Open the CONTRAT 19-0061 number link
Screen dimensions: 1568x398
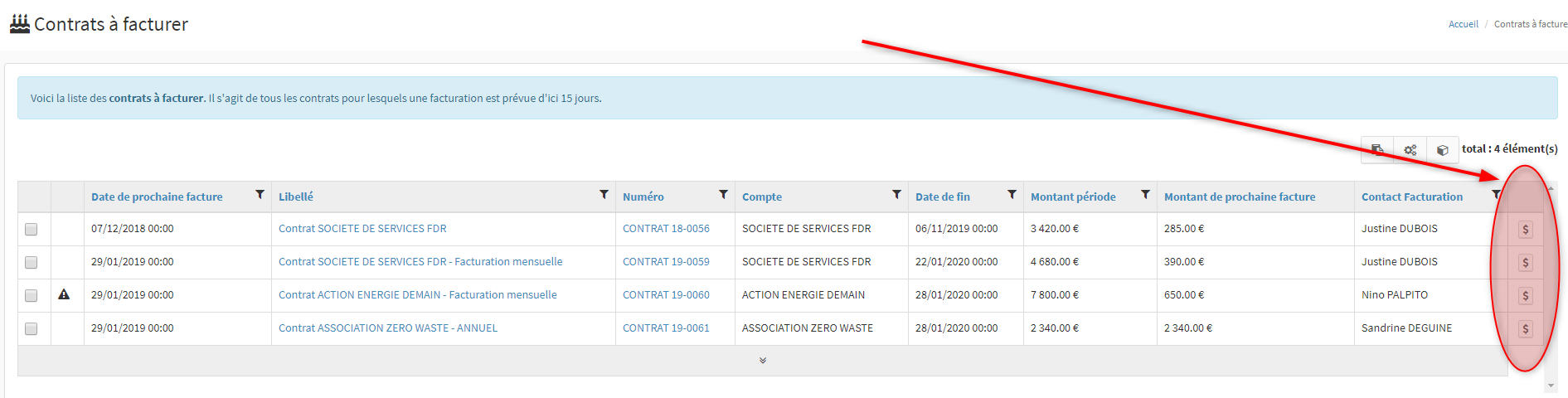click(666, 328)
